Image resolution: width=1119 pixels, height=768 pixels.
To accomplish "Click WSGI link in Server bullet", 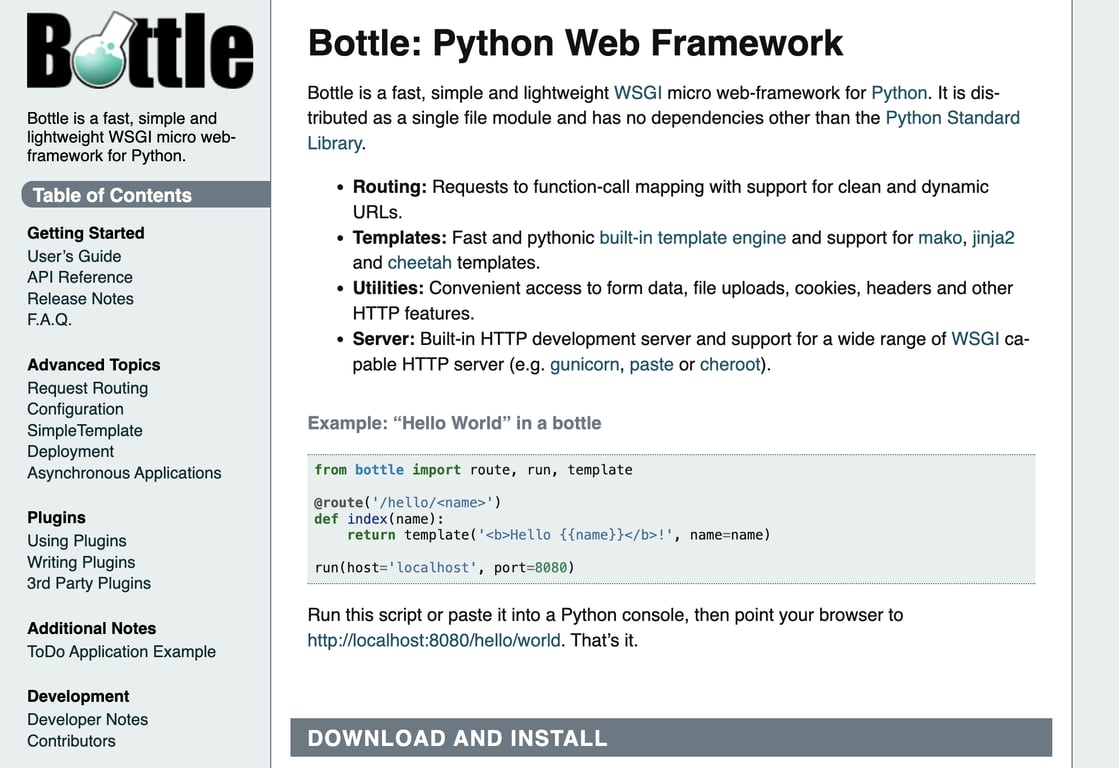I will click(x=975, y=339).
